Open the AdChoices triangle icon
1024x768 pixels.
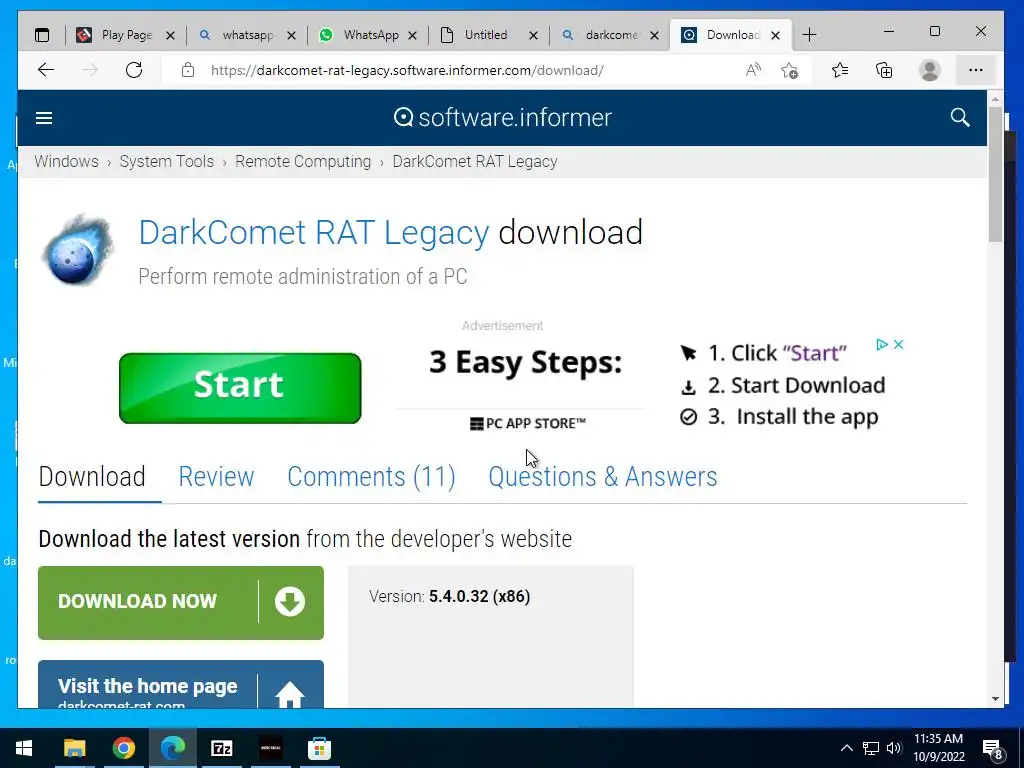pyautogui.click(x=882, y=344)
